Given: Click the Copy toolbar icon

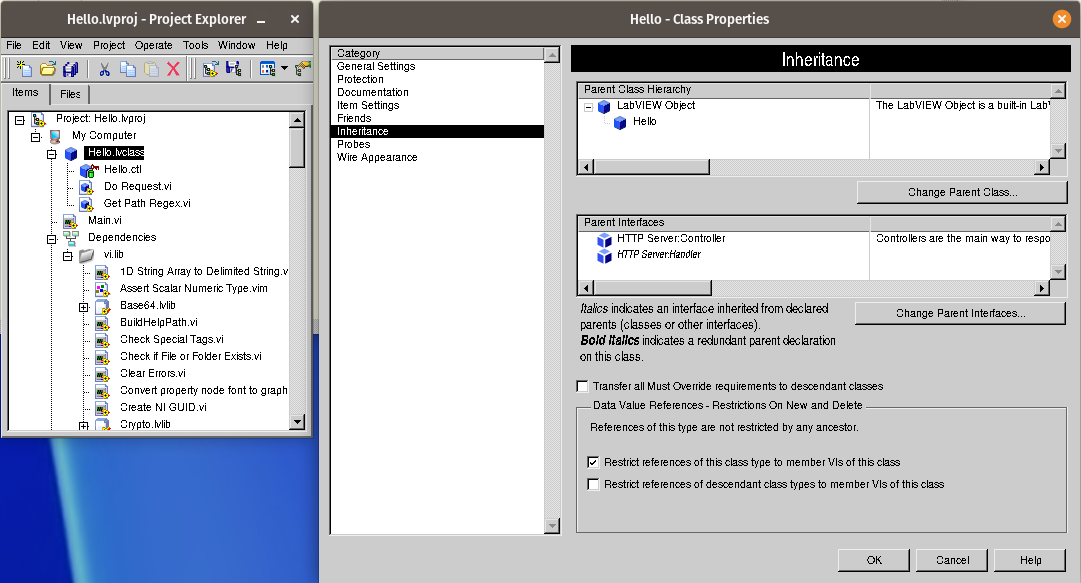Looking at the screenshot, I should [128, 68].
